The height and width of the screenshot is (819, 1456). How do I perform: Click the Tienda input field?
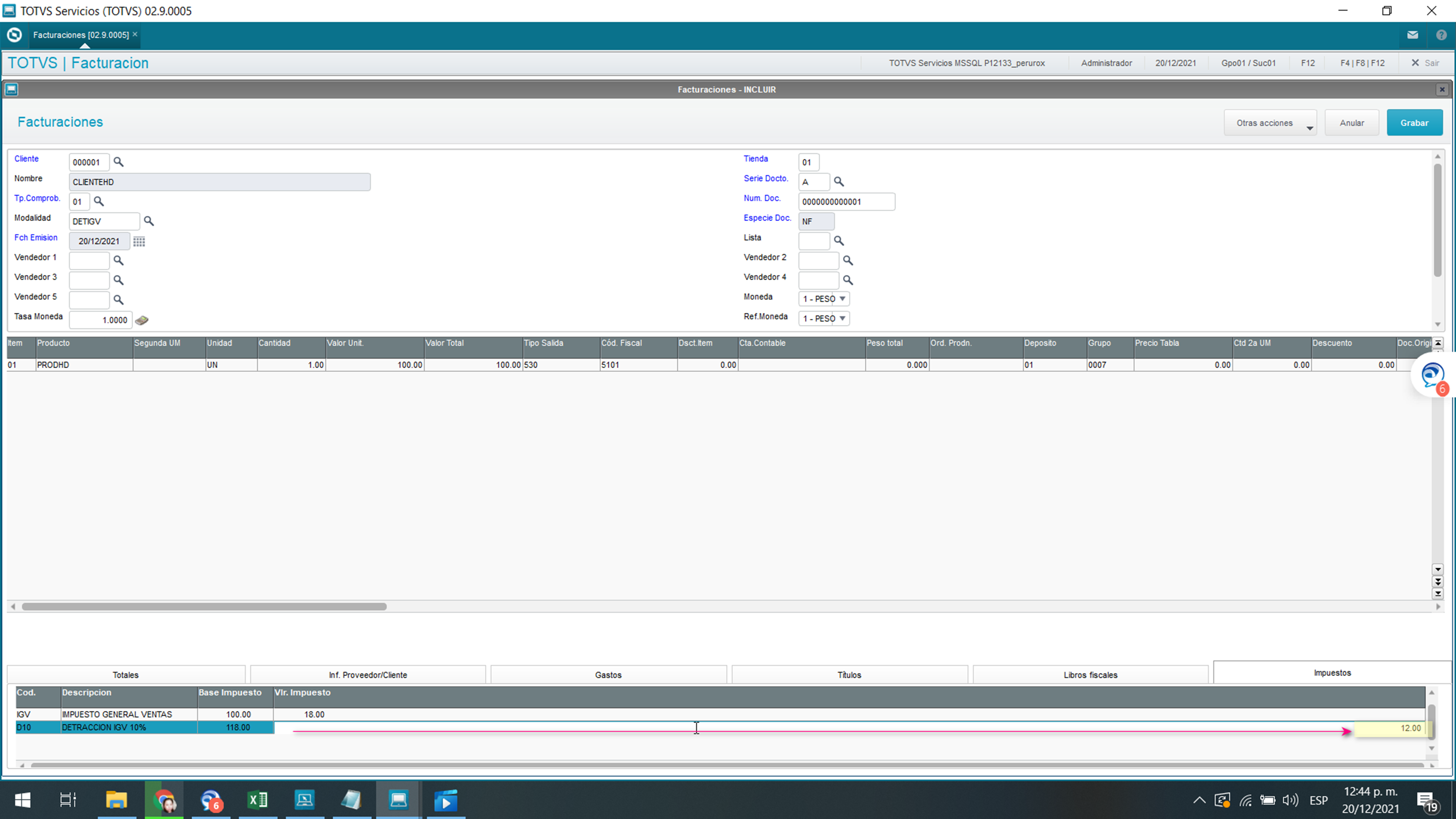pyautogui.click(x=808, y=162)
